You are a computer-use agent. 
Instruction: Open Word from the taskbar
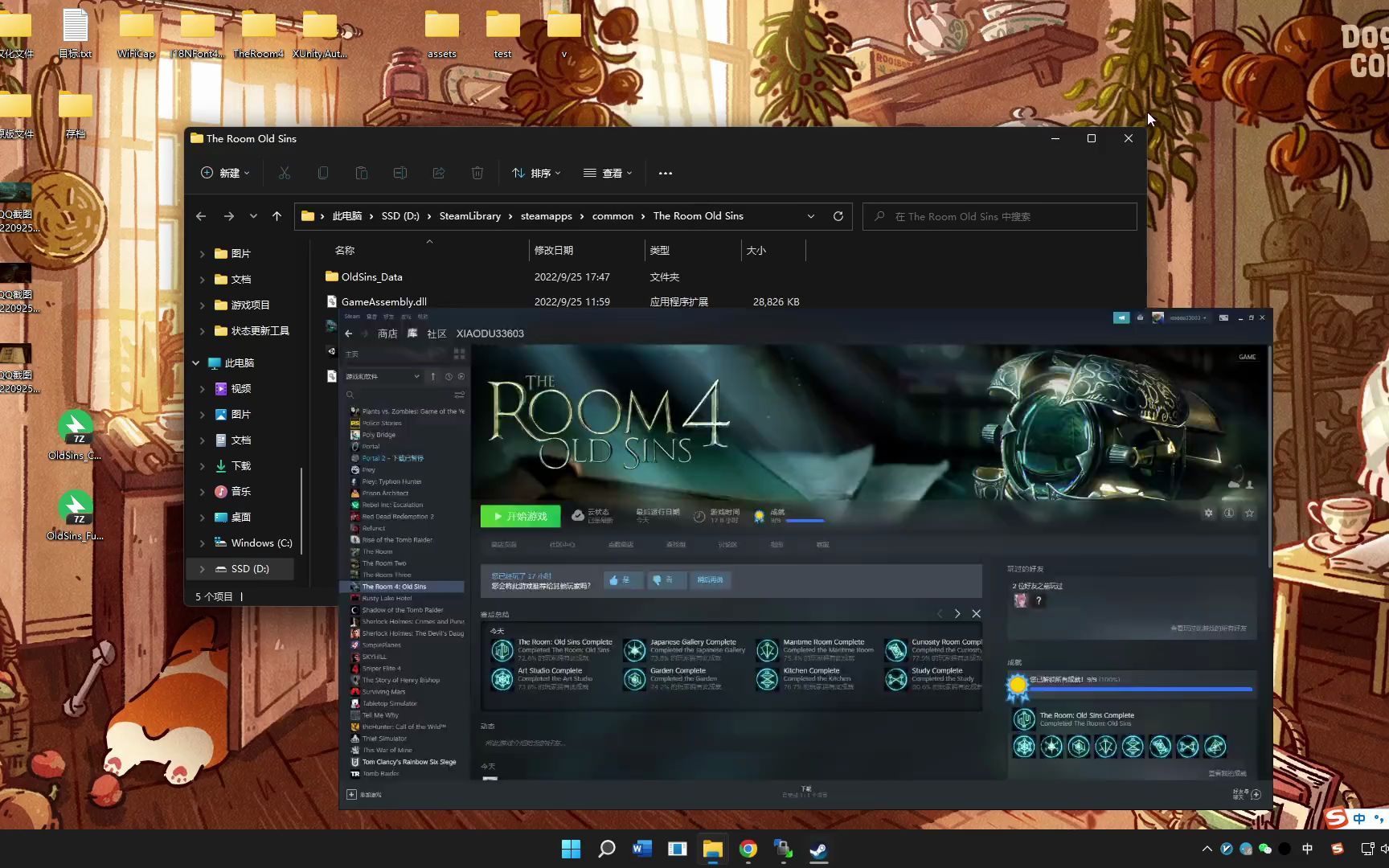pos(642,849)
